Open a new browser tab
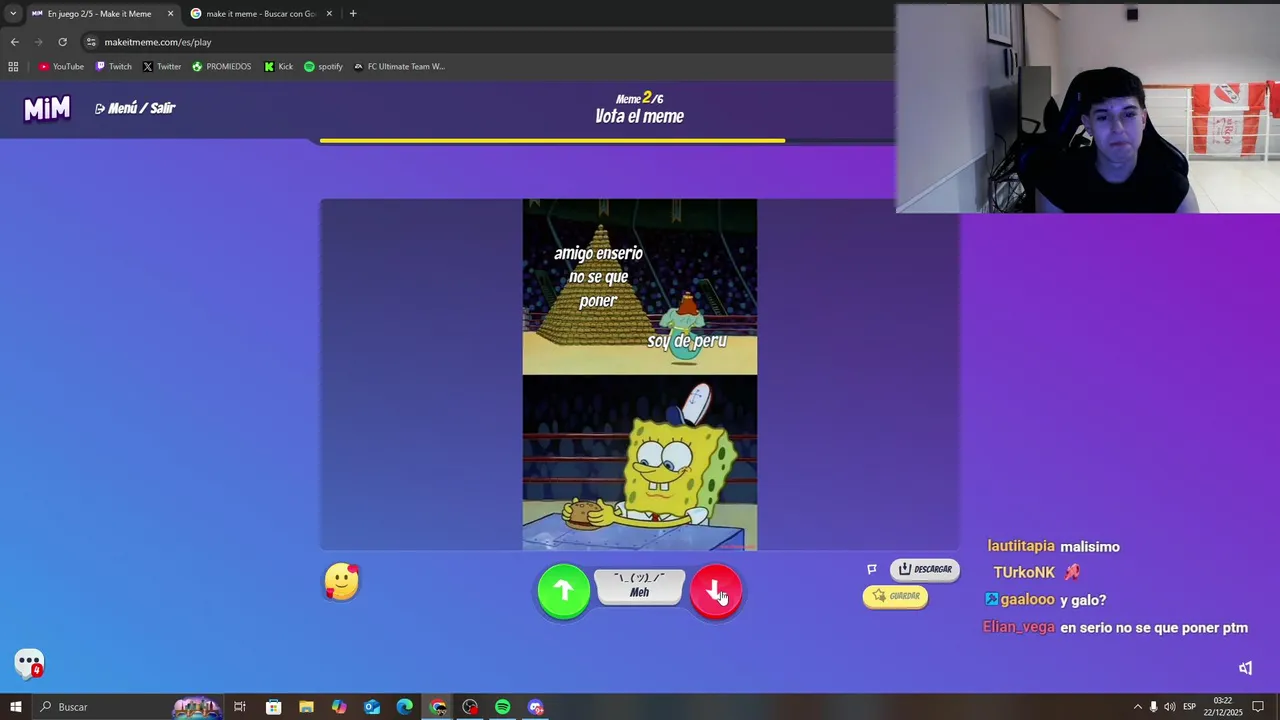The height and width of the screenshot is (720, 1280). pyautogui.click(x=353, y=14)
